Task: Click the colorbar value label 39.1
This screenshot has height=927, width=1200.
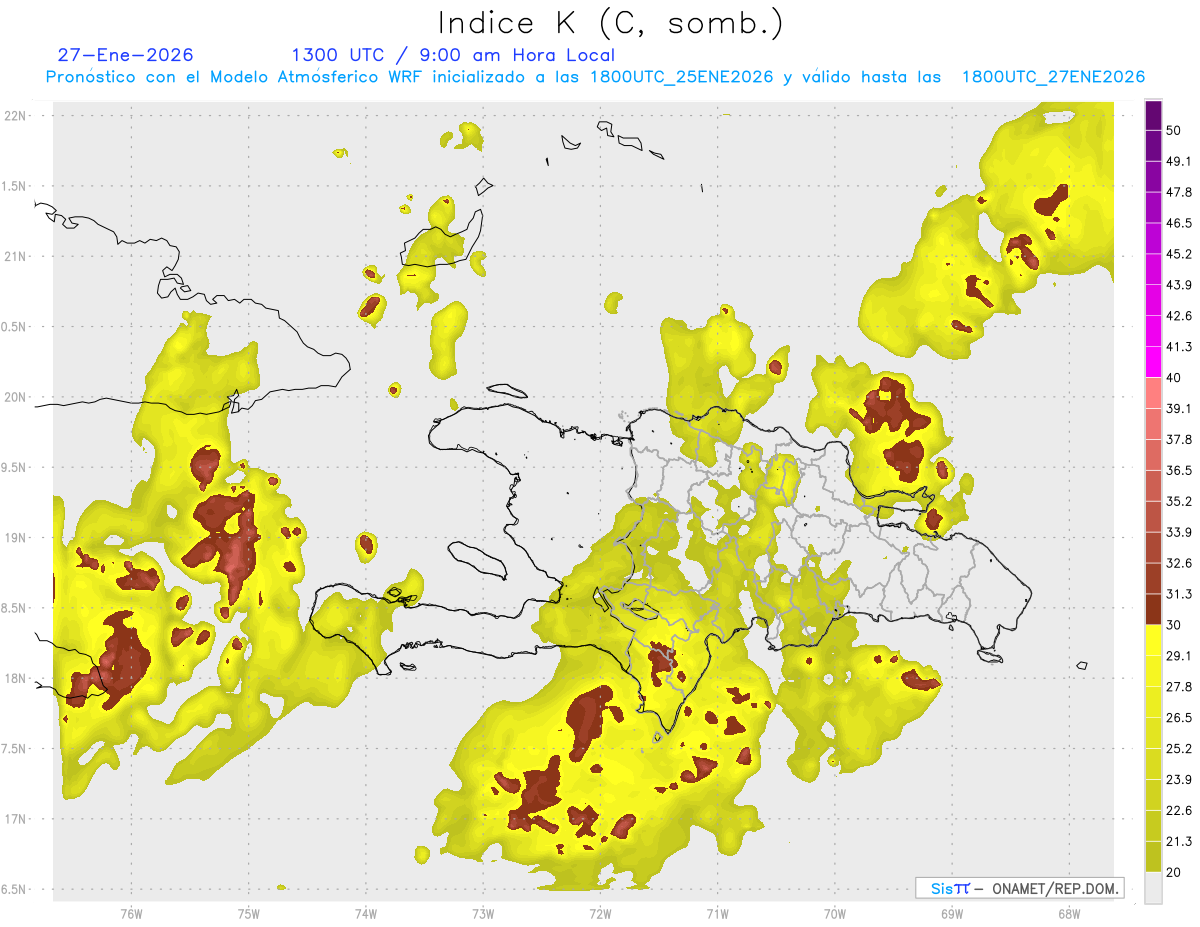Action: [x=1179, y=409]
